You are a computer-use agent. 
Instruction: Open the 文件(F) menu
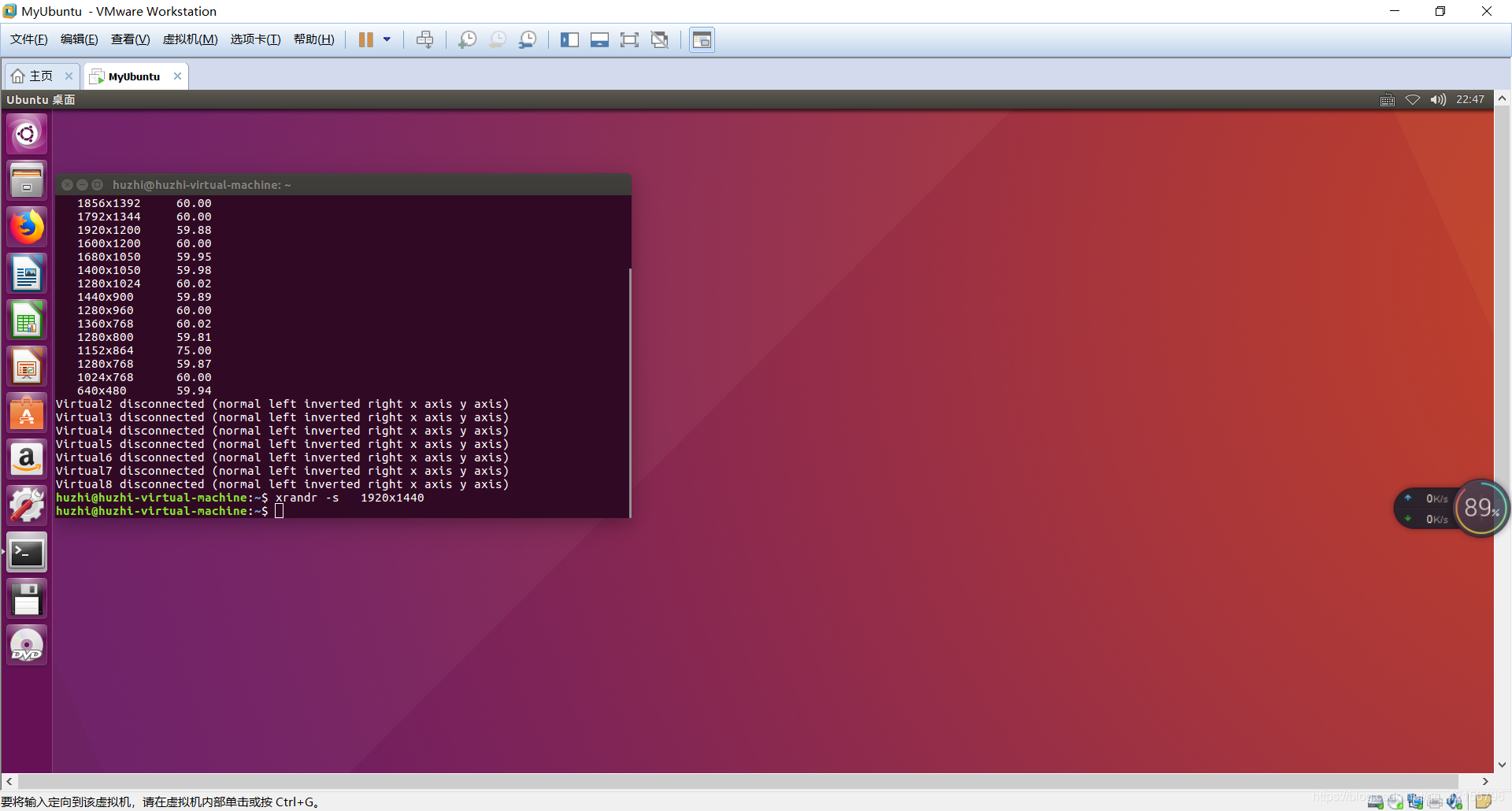pos(29,39)
